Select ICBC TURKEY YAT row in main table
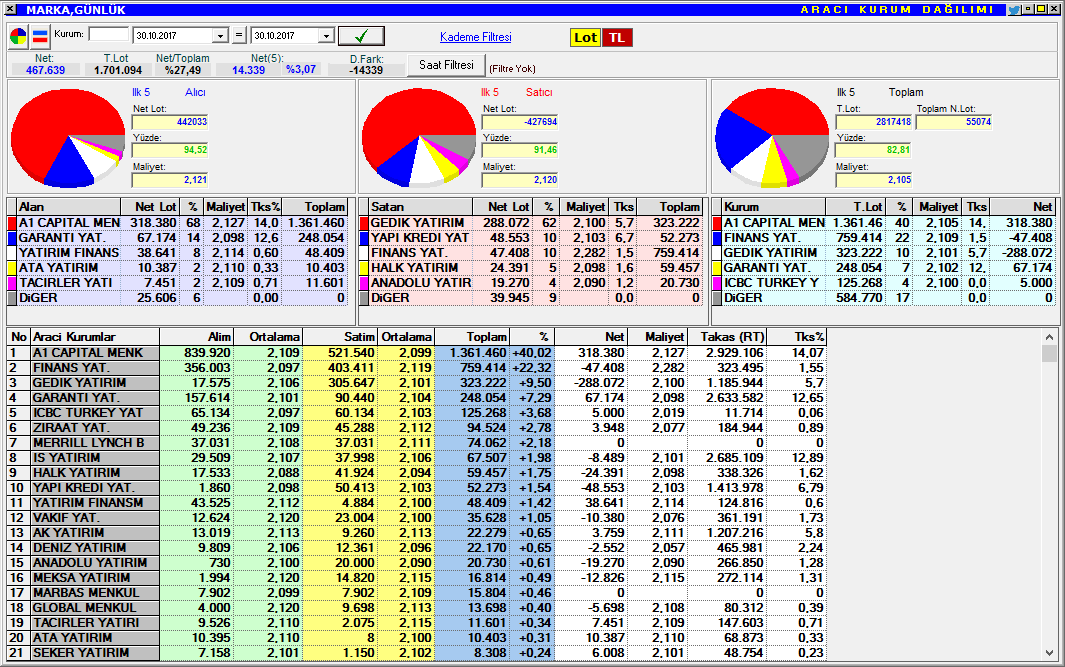This screenshot has width=1065, height=667. (416, 412)
